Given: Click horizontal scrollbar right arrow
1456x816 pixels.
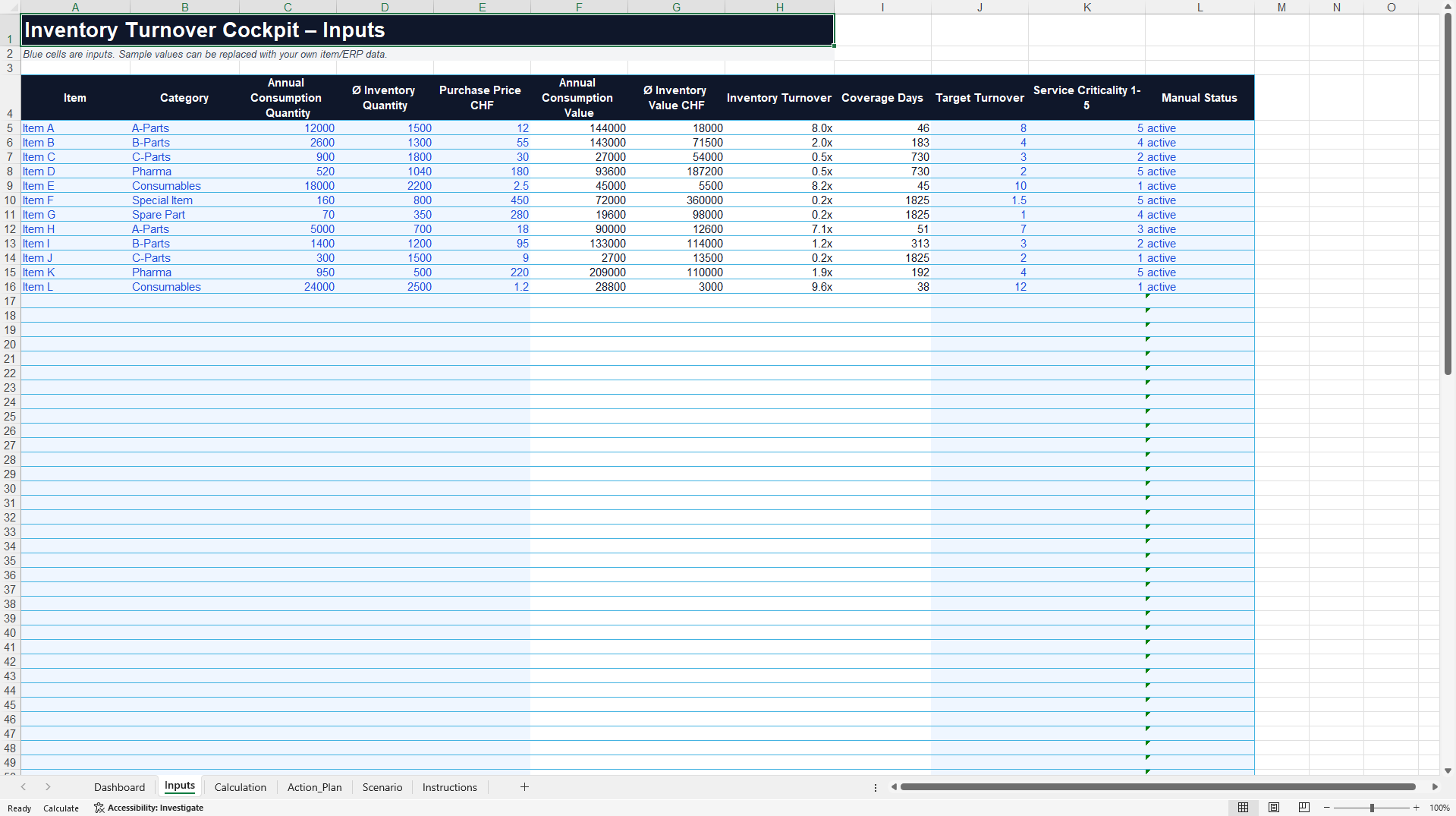Looking at the screenshot, I should pos(1435,787).
